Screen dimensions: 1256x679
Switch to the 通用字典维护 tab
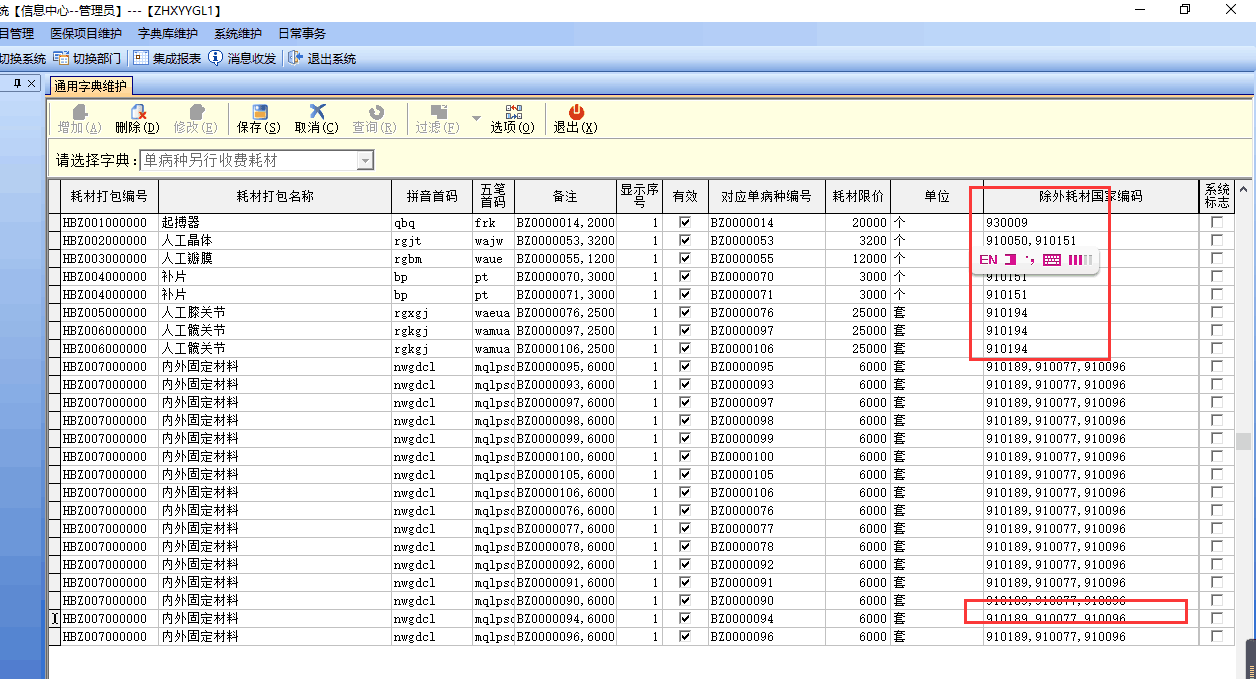[90, 86]
